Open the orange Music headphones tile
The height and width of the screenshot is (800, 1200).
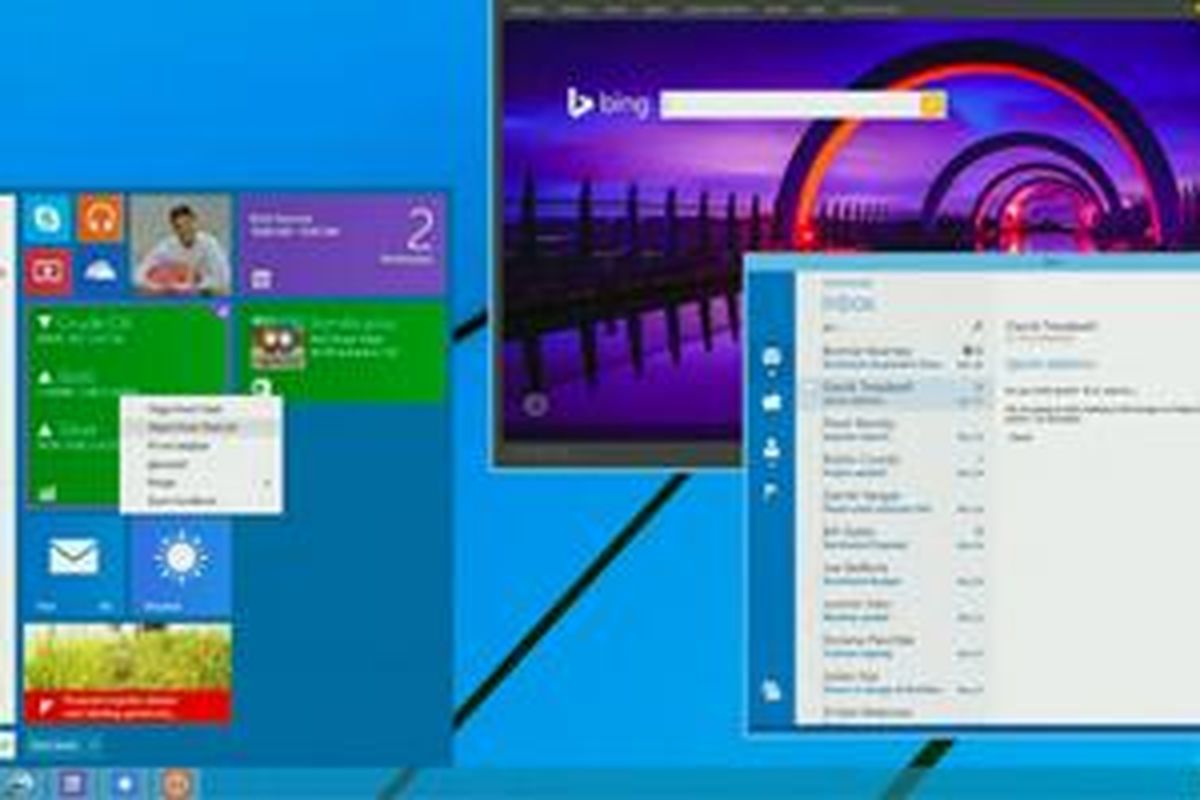[98, 218]
